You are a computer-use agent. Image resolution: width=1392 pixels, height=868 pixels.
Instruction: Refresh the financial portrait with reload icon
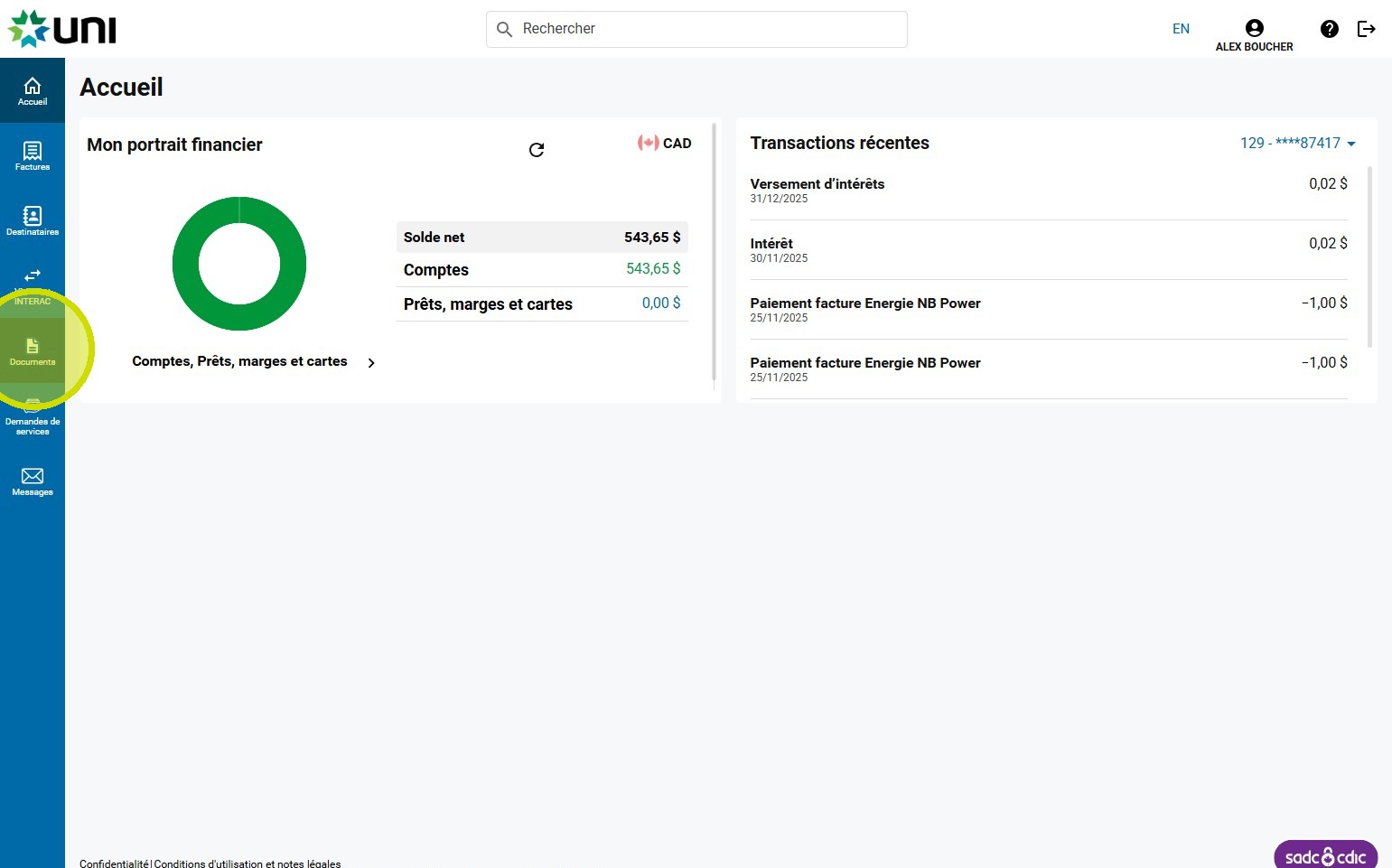click(537, 150)
